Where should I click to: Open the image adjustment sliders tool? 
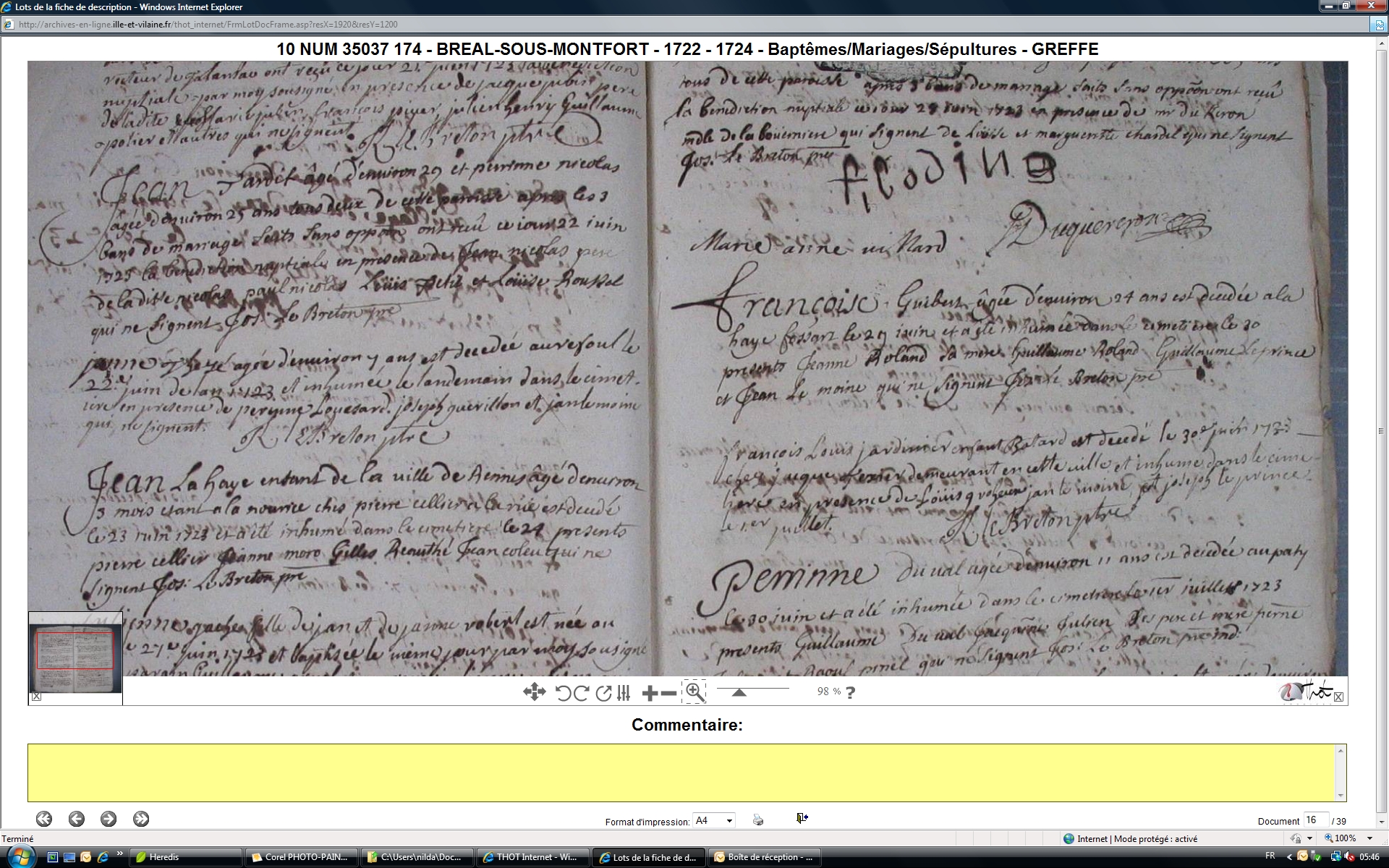click(x=624, y=693)
